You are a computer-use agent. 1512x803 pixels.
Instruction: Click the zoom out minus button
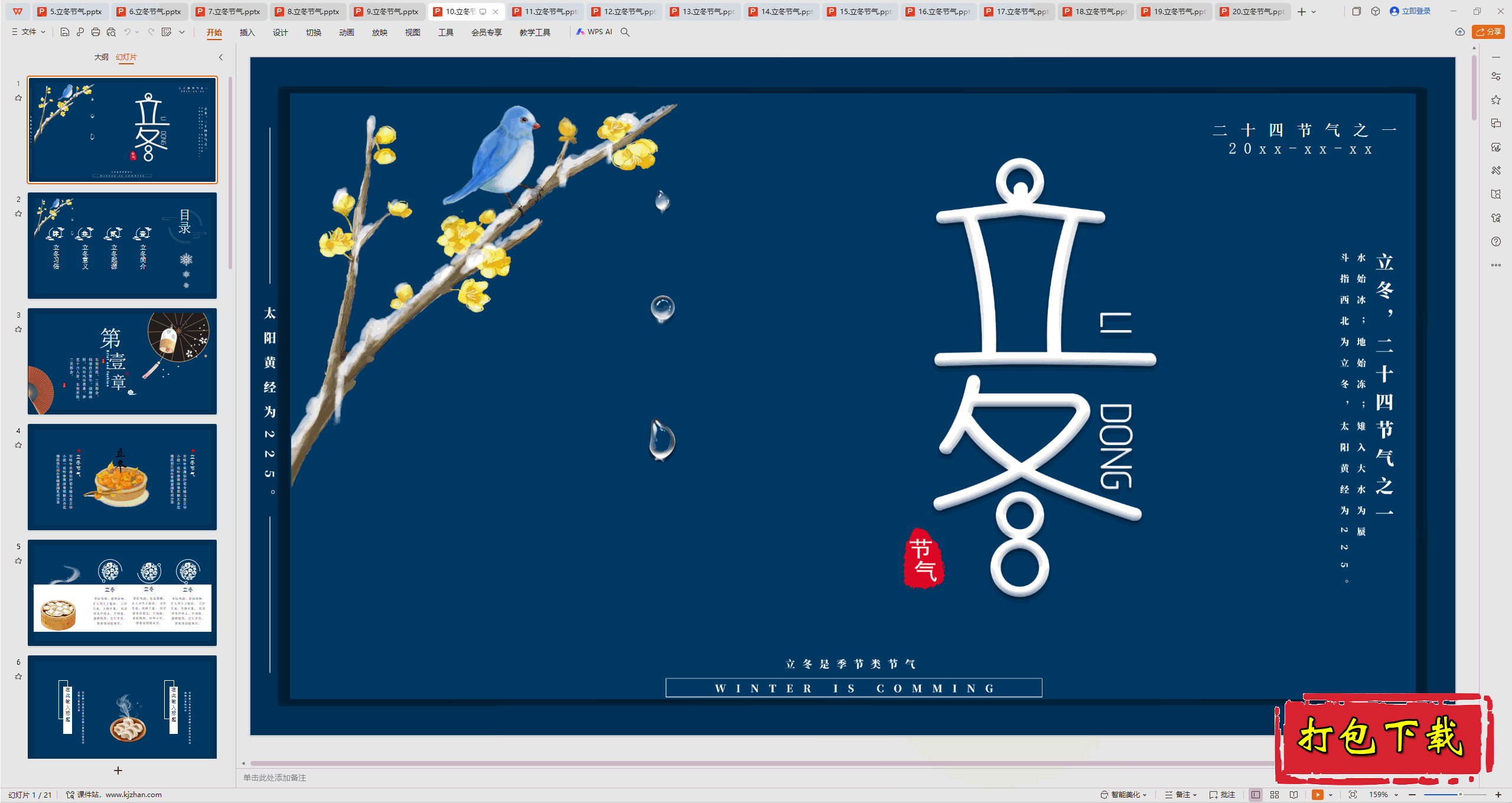(1412, 795)
